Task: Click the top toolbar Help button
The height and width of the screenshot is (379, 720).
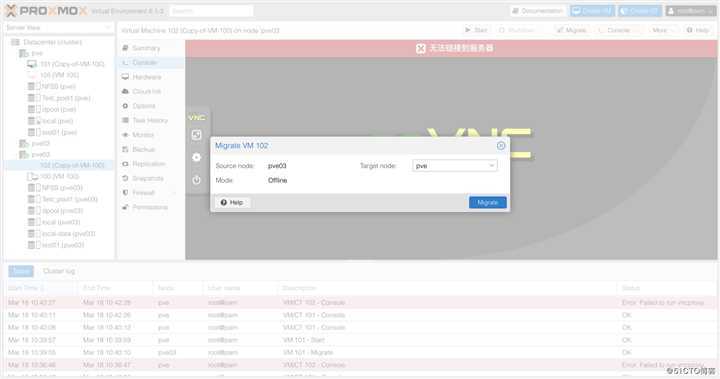Action: pos(698,30)
